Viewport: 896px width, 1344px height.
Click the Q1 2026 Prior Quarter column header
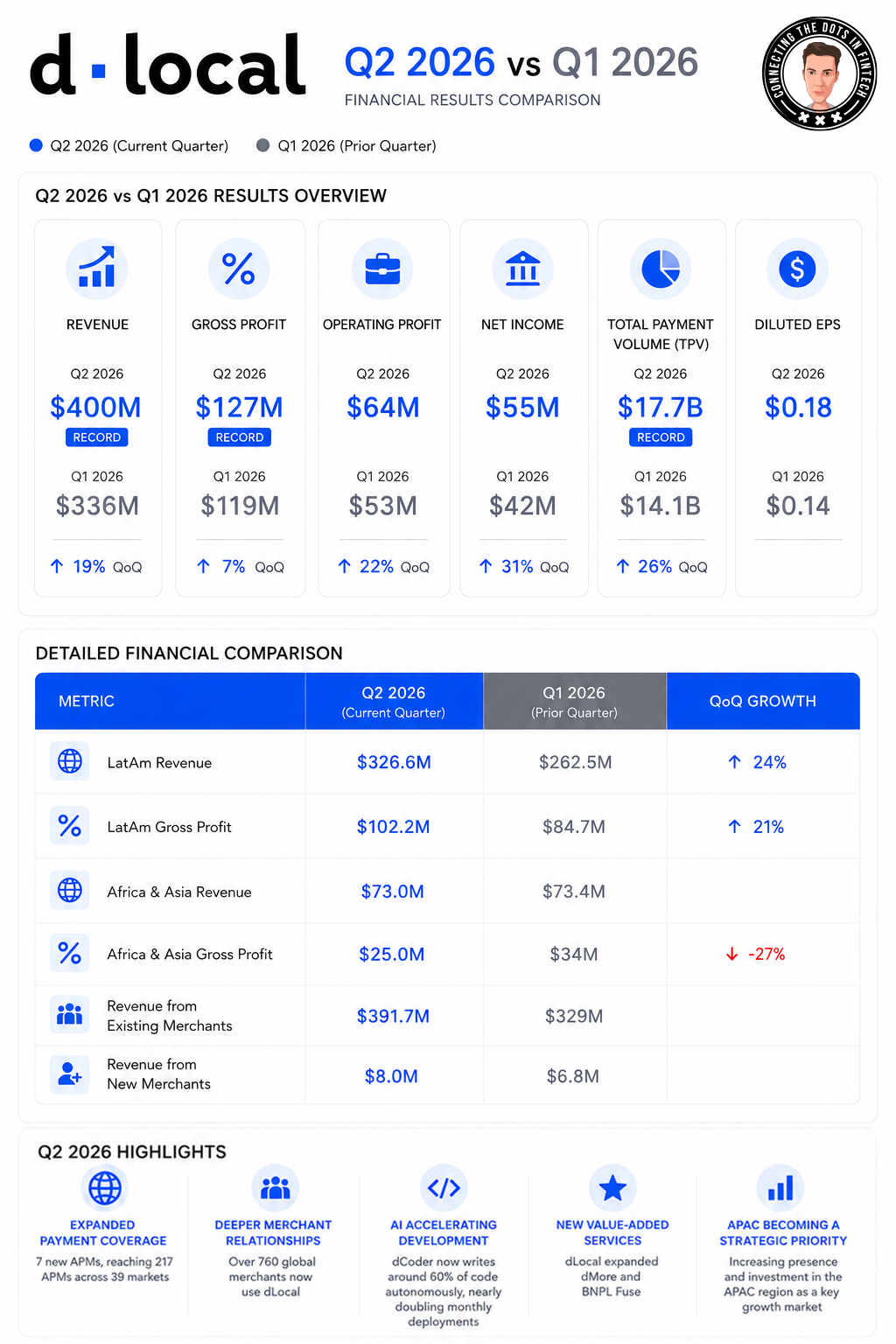575,701
